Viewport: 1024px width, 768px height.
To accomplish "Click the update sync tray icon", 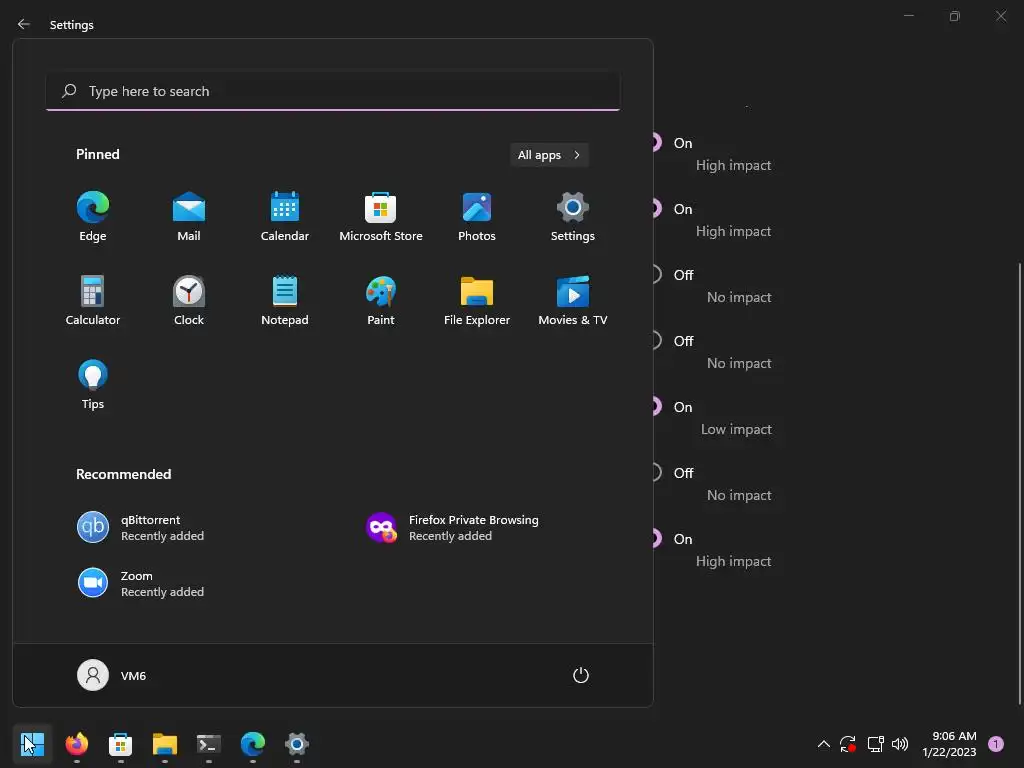I will click(848, 744).
